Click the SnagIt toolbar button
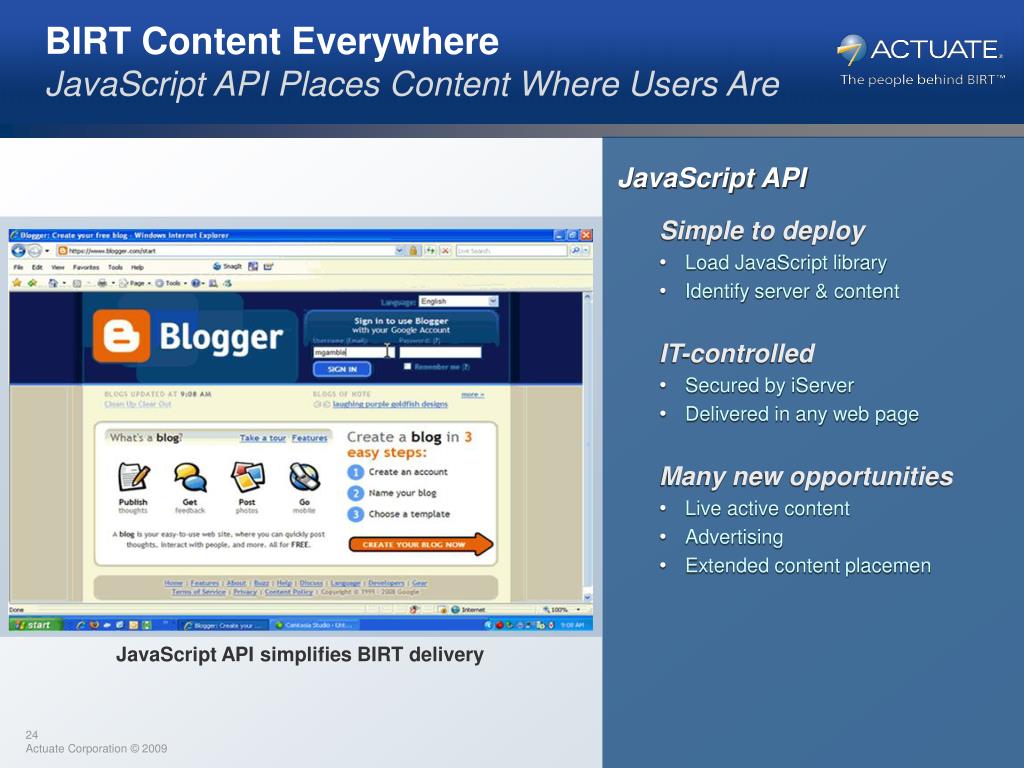The image size is (1024, 768). [228, 266]
